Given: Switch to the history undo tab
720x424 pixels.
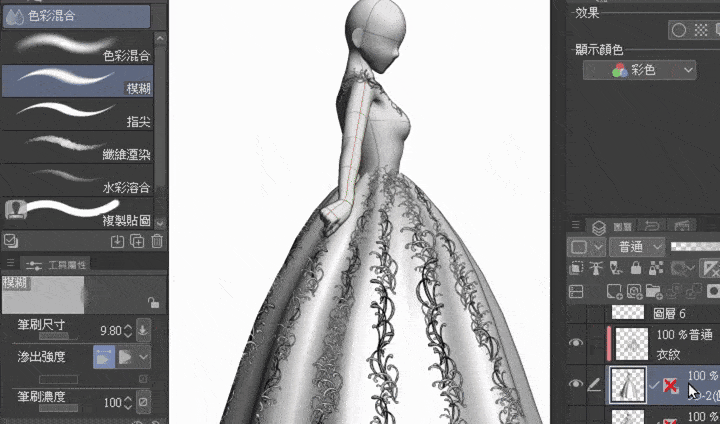Looking at the screenshot, I should pos(652,225).
